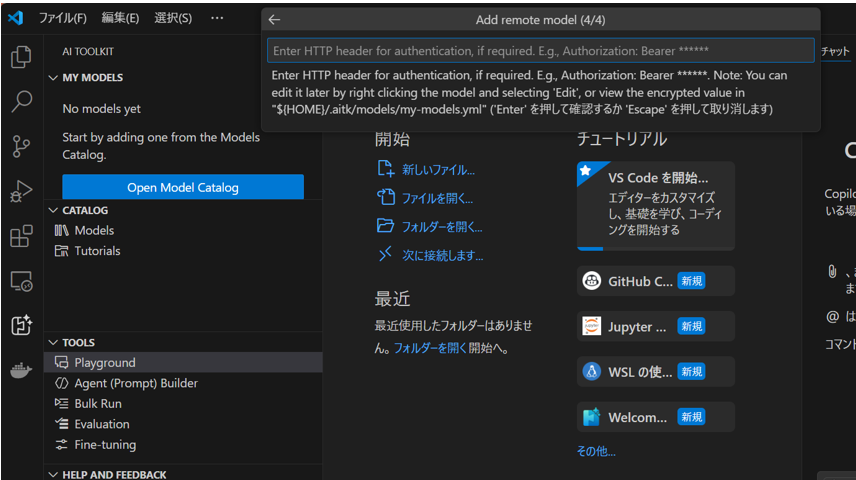Collapse the CATALOG section
Image resolution: width=856 pixels, height=480 pixels.
click(x=53, y=210)
